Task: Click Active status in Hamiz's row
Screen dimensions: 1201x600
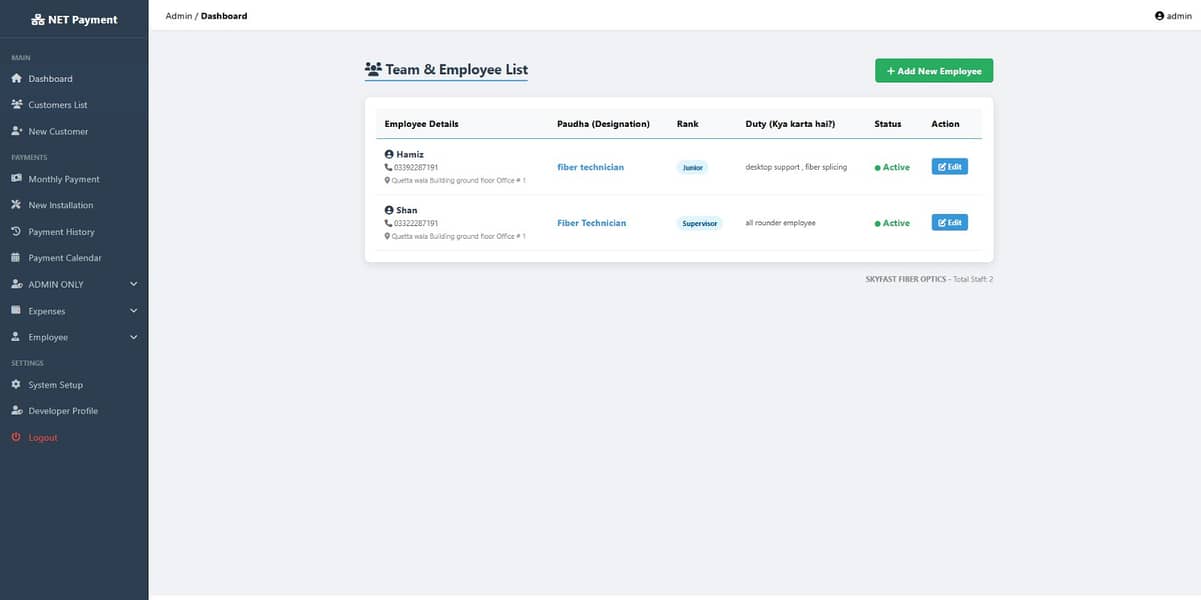Action: click(892, 167)
